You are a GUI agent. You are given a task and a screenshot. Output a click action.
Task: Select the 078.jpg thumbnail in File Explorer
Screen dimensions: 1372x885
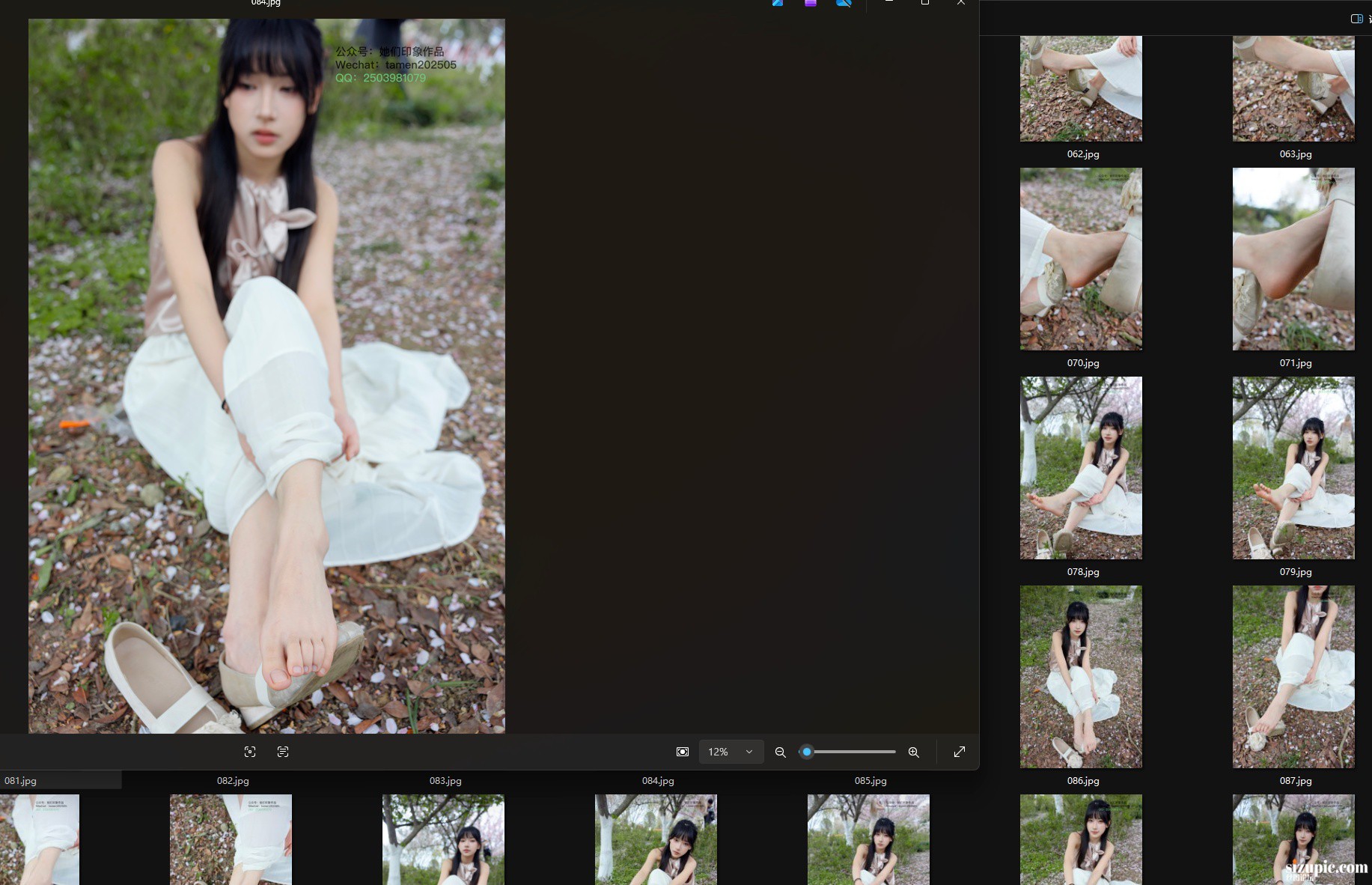pyautogui.click(x=1081, y=468)
